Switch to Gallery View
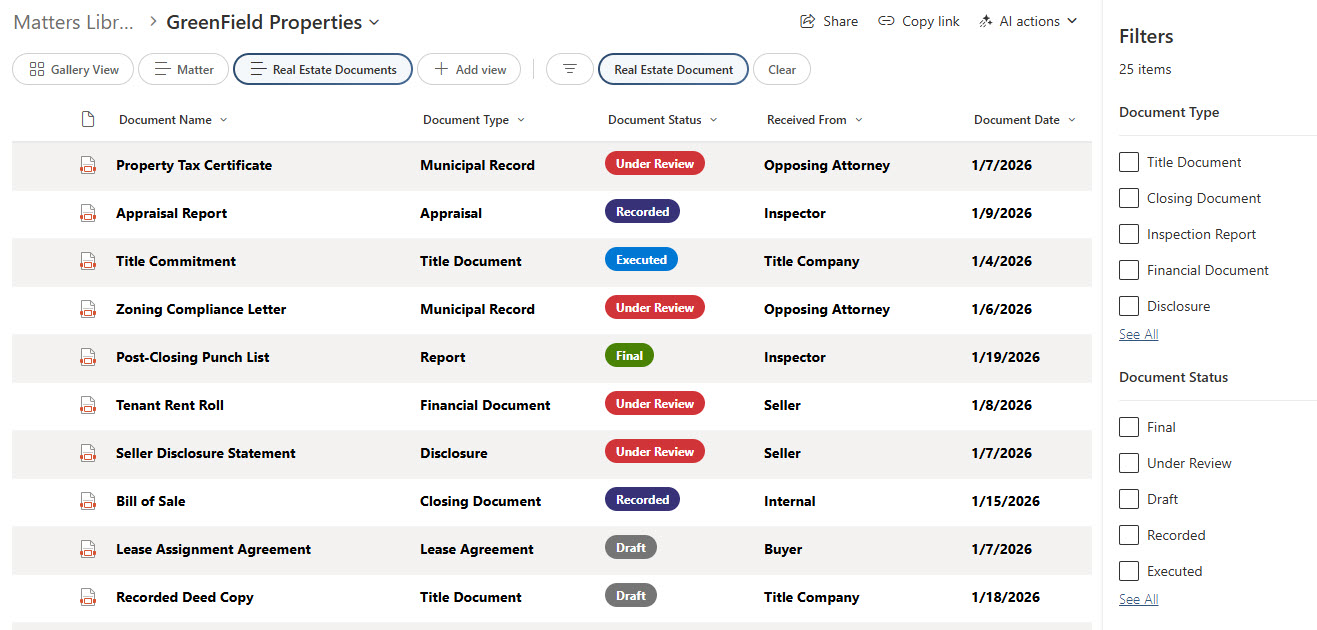 [x=72, y=69]
